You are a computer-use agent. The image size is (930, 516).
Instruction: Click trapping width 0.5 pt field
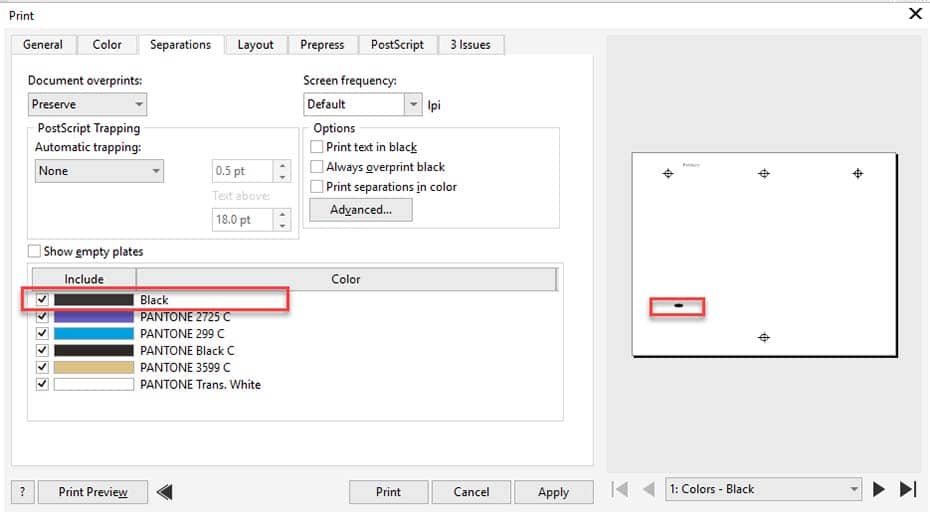point(243,171)
